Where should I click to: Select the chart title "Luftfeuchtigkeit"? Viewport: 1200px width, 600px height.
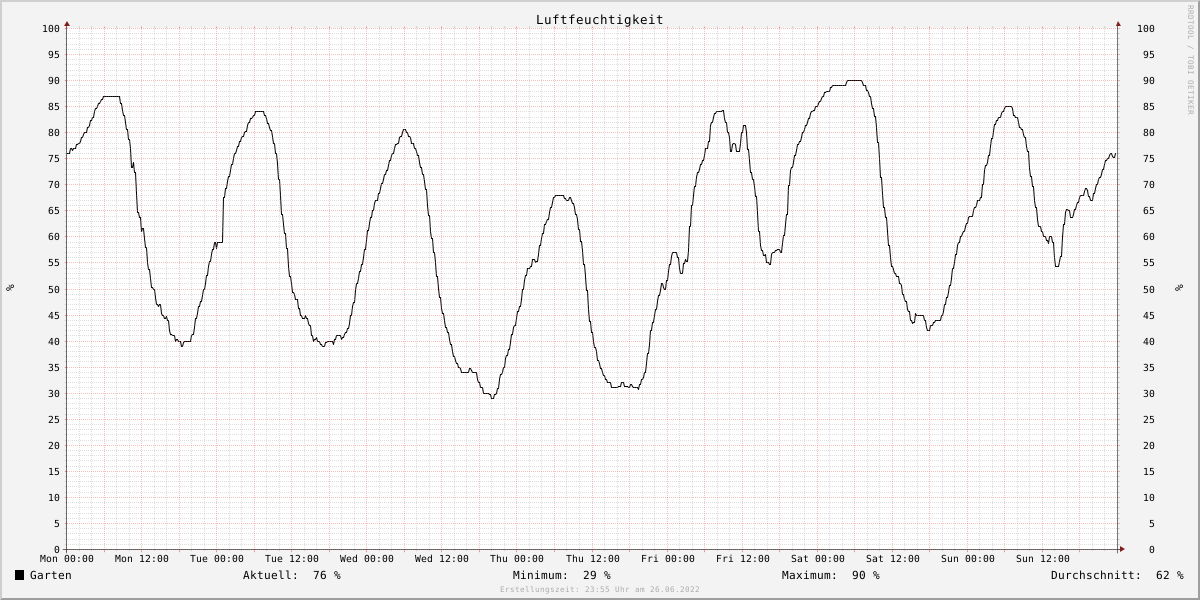599,20
